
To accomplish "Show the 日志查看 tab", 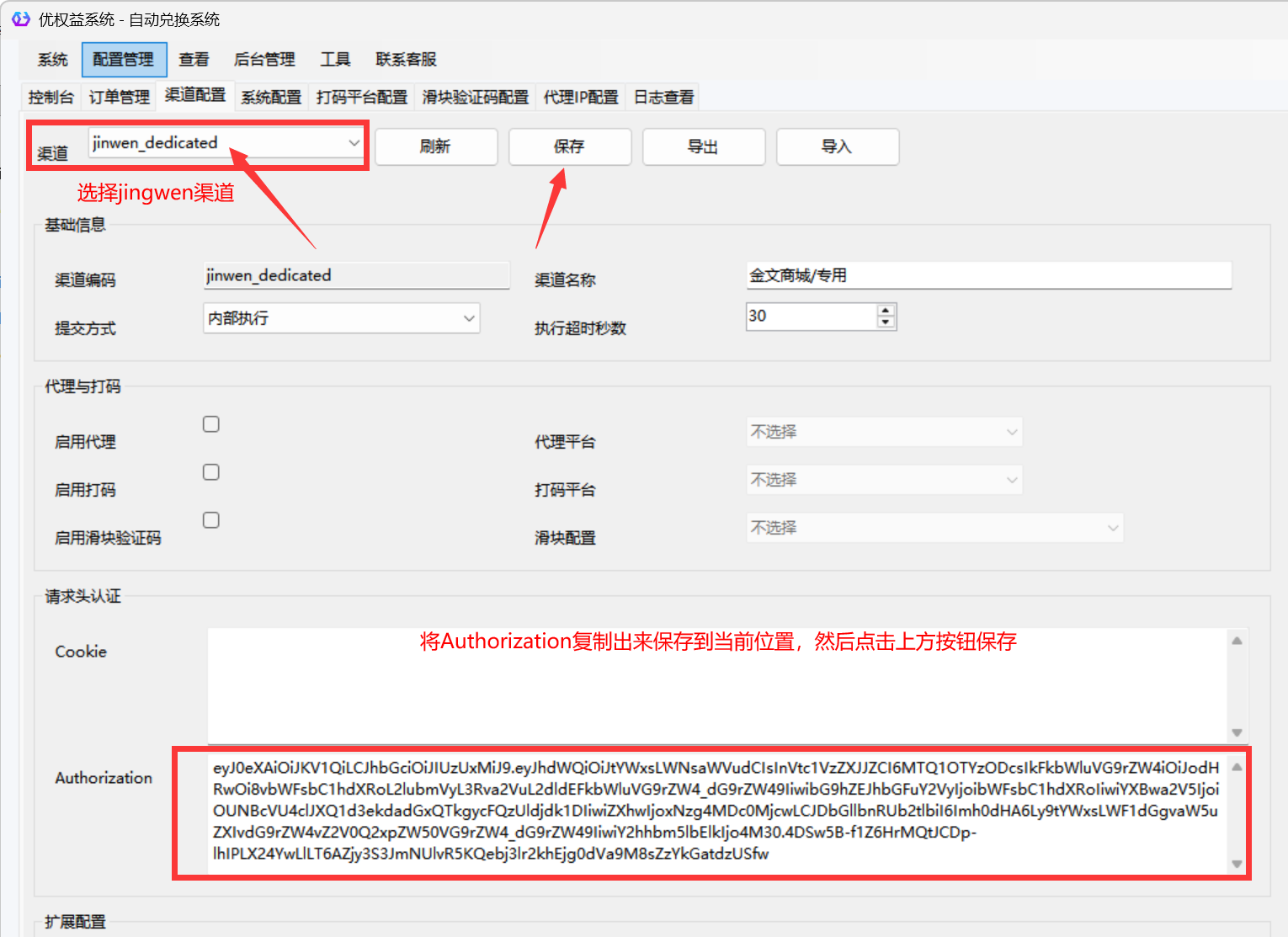I will (x=664, y=97).
